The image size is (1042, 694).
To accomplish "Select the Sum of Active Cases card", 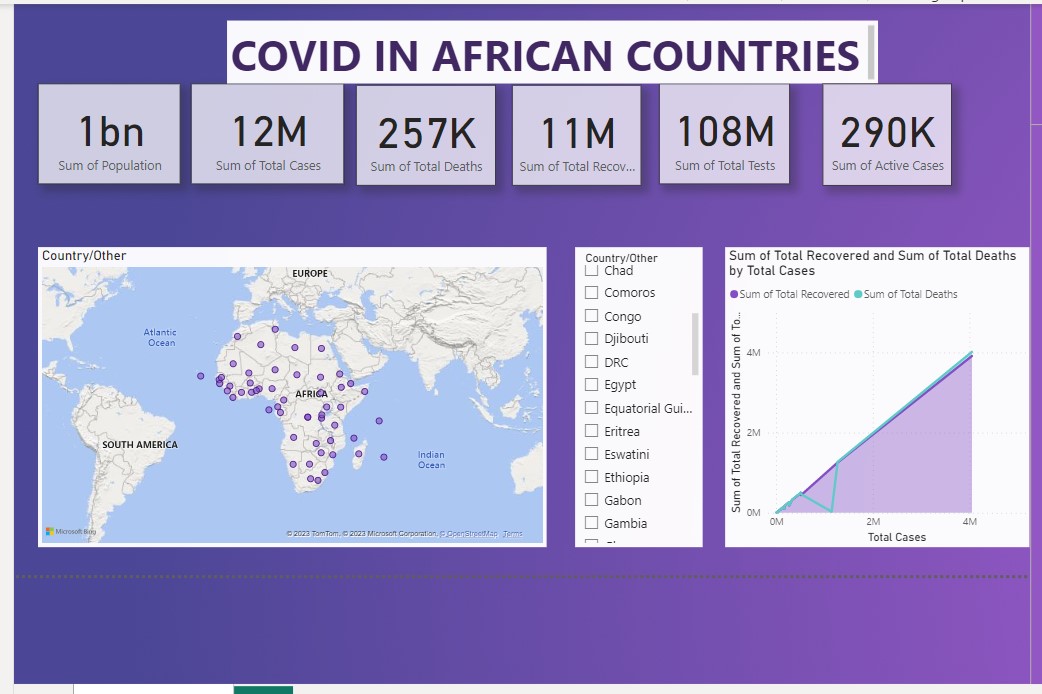I will tap(886, 134).
